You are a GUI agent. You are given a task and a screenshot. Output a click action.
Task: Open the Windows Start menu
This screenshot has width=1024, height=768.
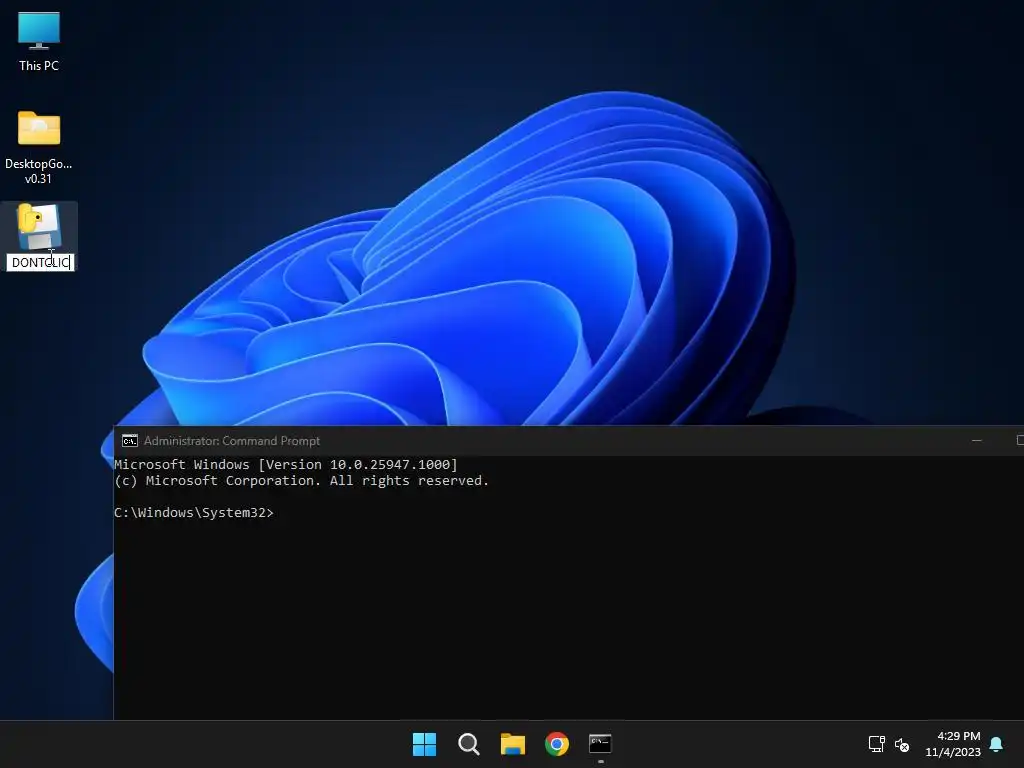point(424,744)
